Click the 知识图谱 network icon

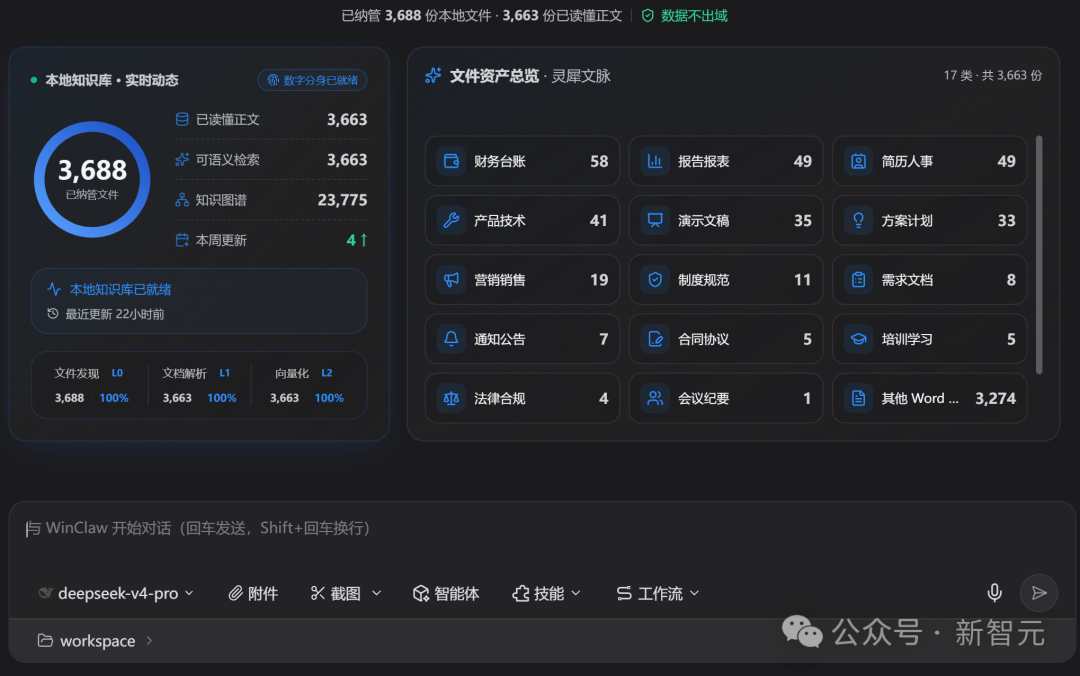coord(182,200)
